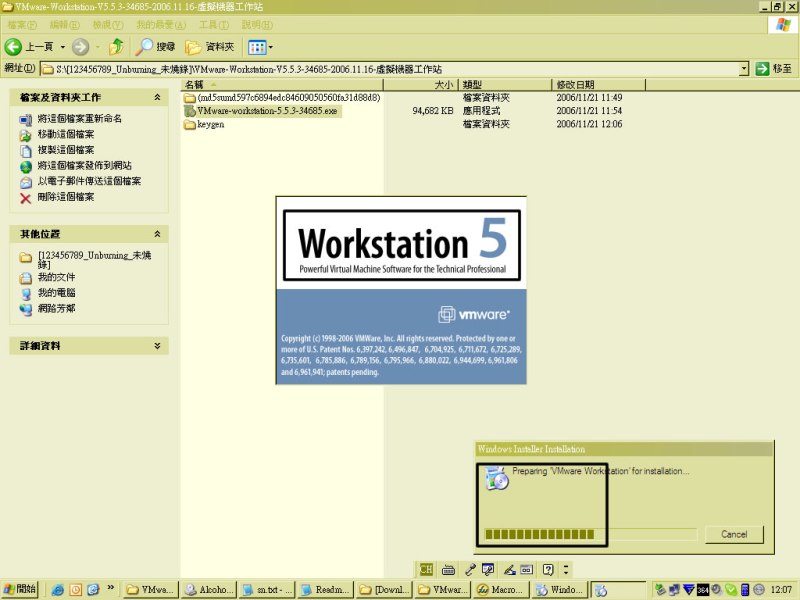This screenshot has height=600, width=800.
Task: Select VMware-workstation-5.5.3-34685.exe file
Action: tap(261, 111)
